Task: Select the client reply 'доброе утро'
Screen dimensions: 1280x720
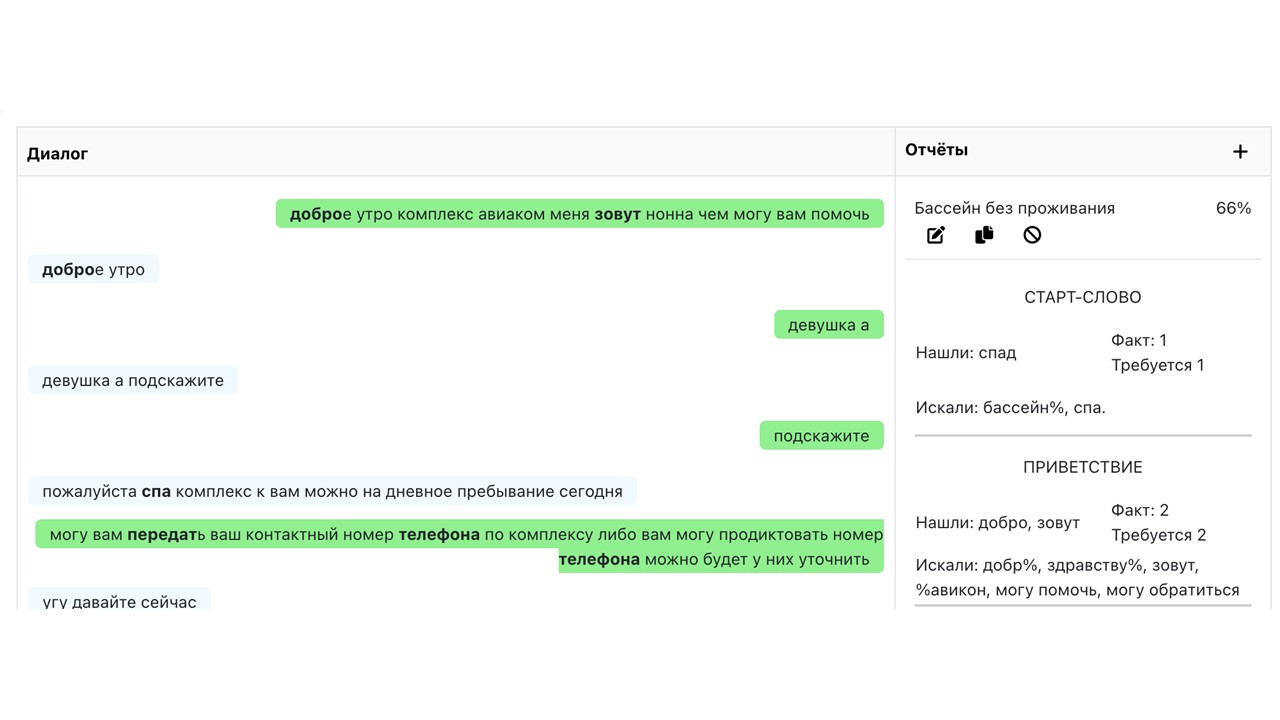Action: (x=93, y=270)
